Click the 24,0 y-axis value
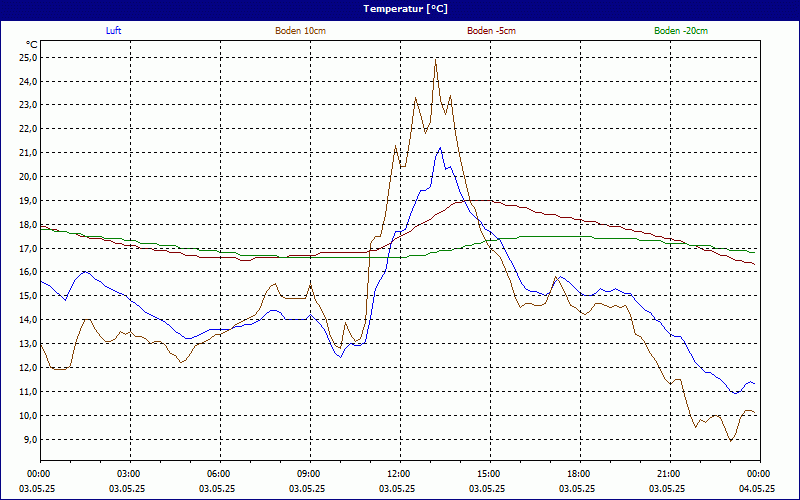 pos(29,82)
